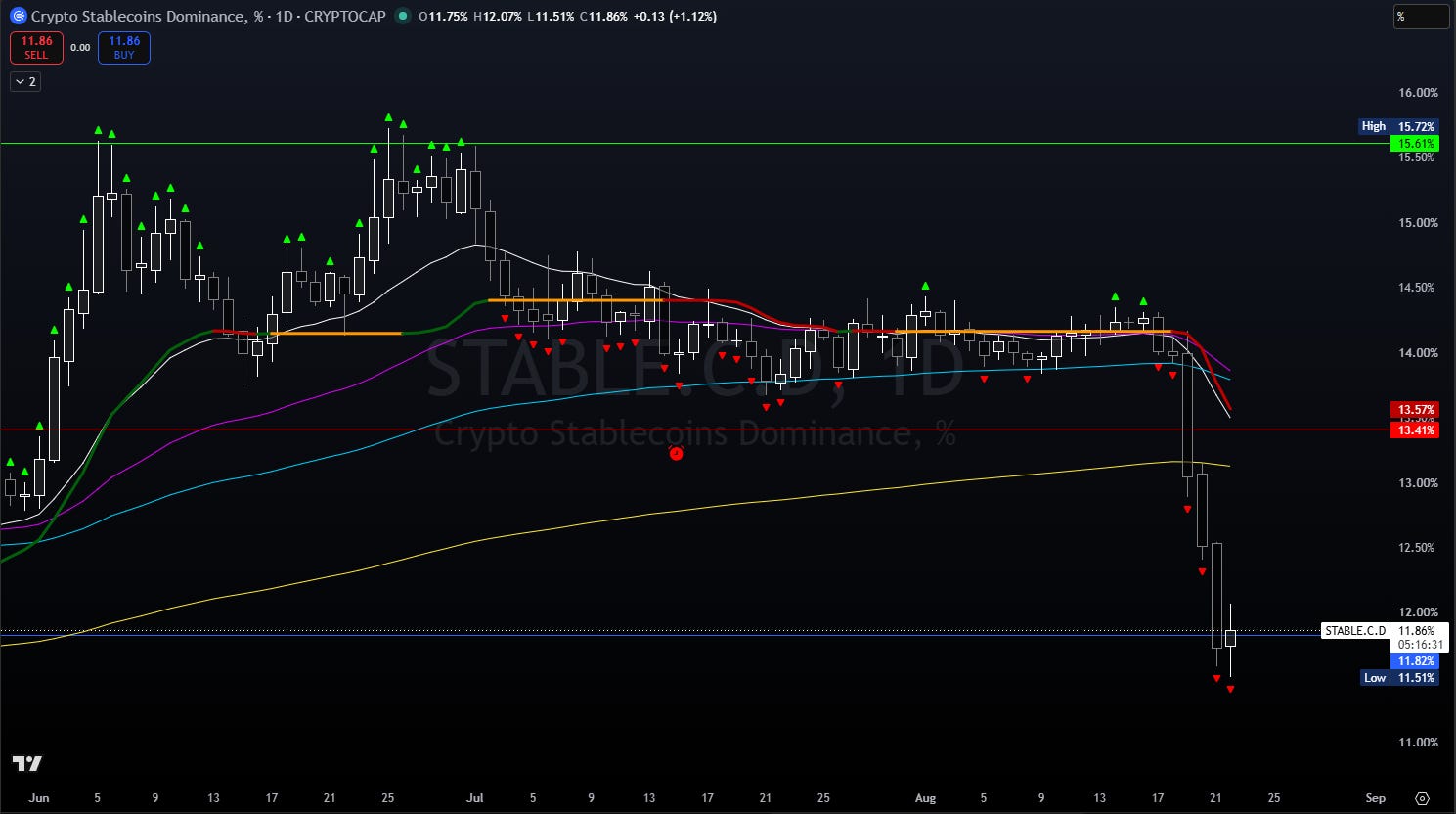1456x814 pixels.
Task: Select the green 15.61% price label
Action: tap(1414, 144)
